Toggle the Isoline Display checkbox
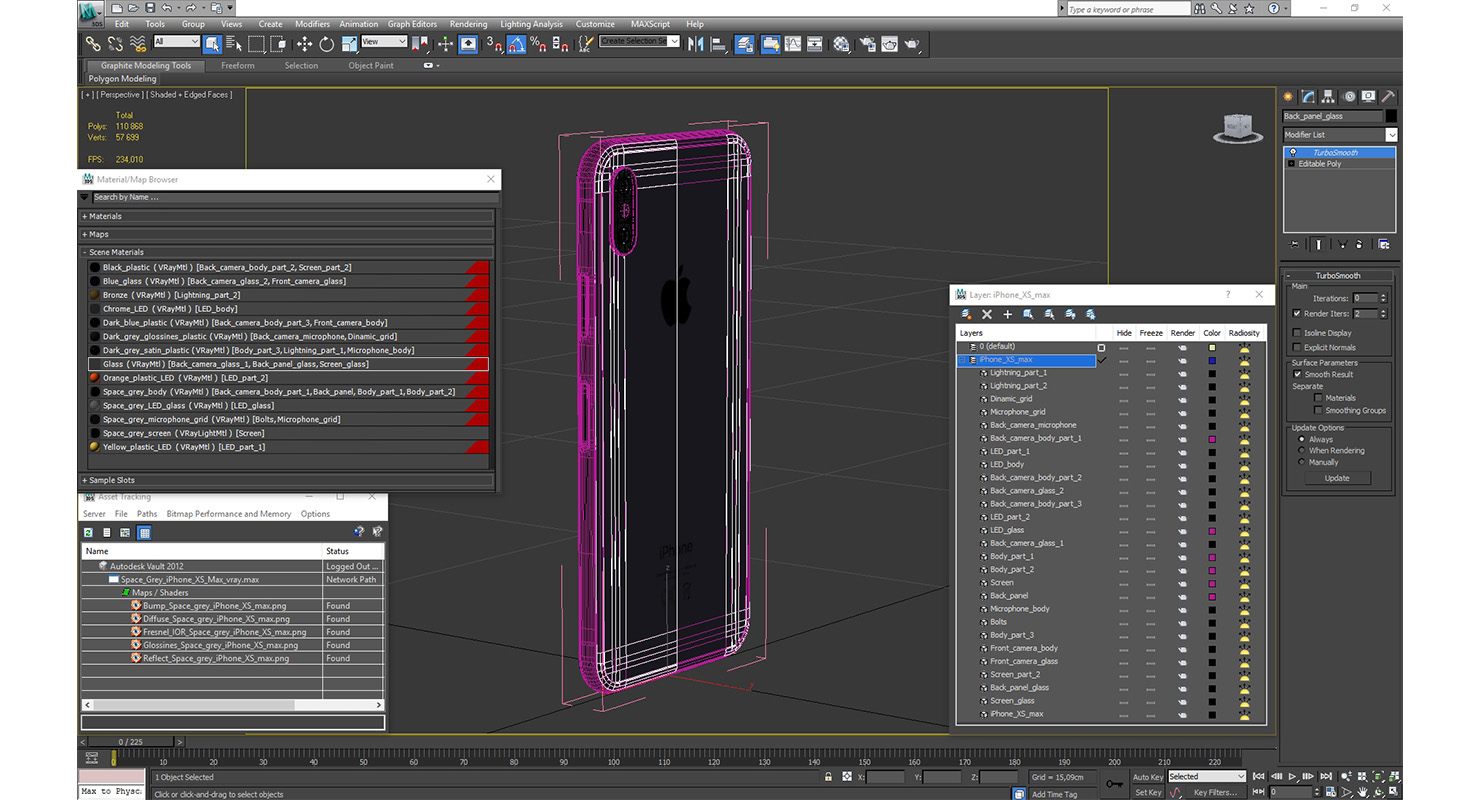Image resolution: width=1480 pixels, height=800 pixels. pos(1297,333)
